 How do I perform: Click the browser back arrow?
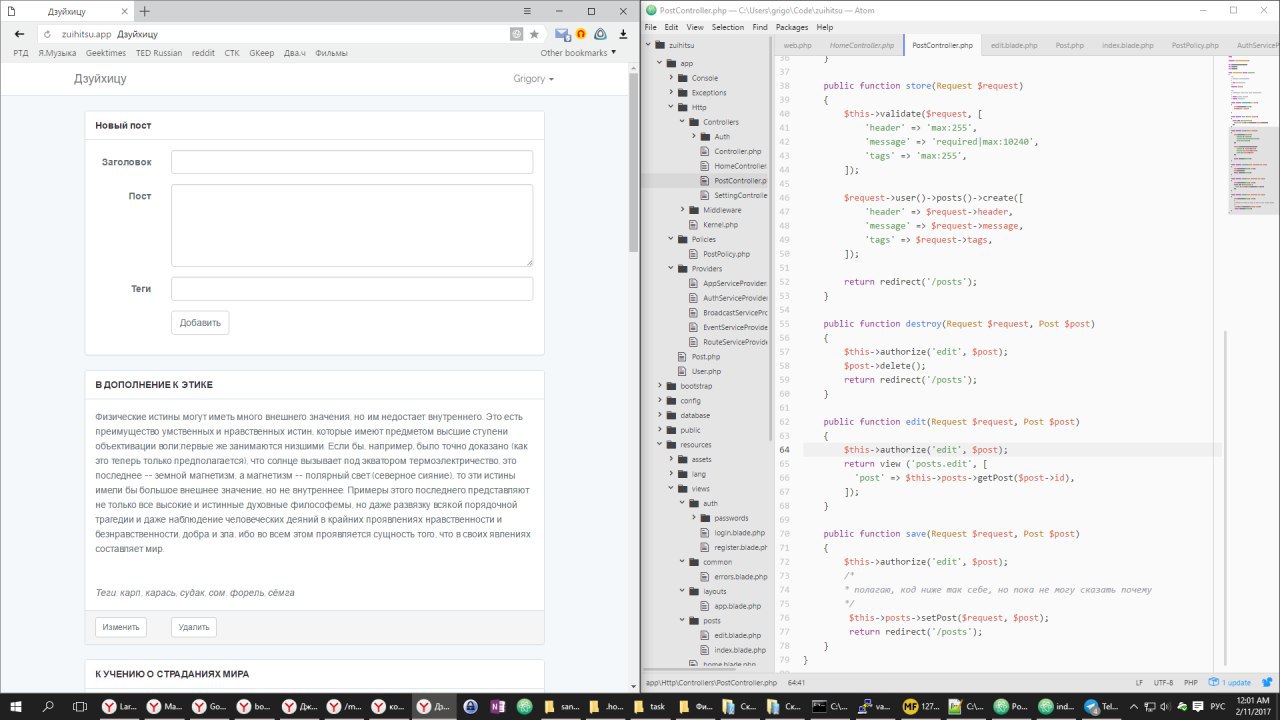point(19,33)
